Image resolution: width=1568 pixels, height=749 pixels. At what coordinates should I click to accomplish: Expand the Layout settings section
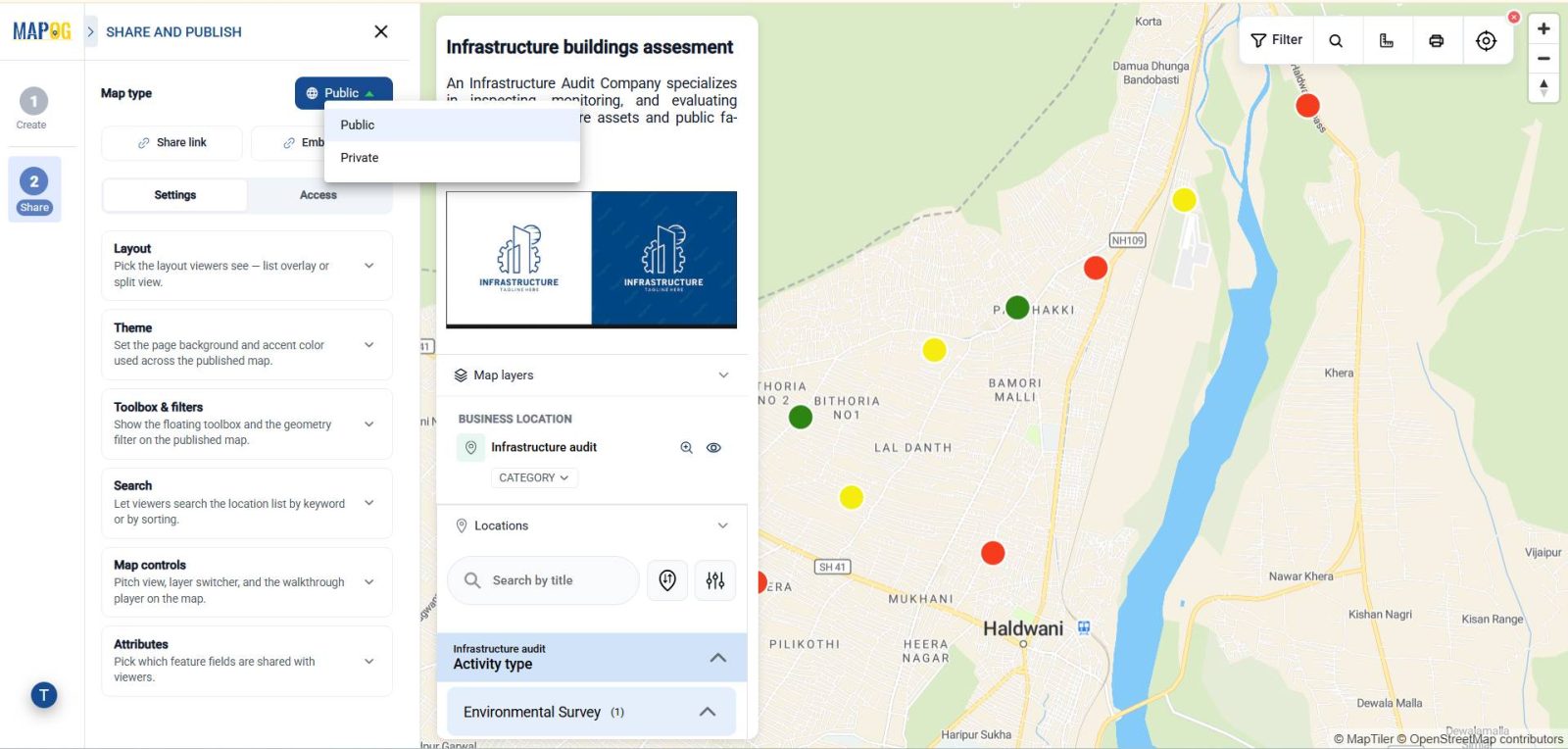pyautogui.click(x=247, y=266)
